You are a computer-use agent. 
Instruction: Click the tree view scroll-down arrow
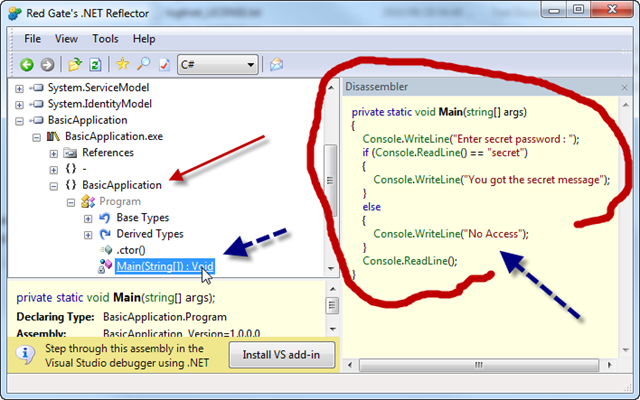331,269
